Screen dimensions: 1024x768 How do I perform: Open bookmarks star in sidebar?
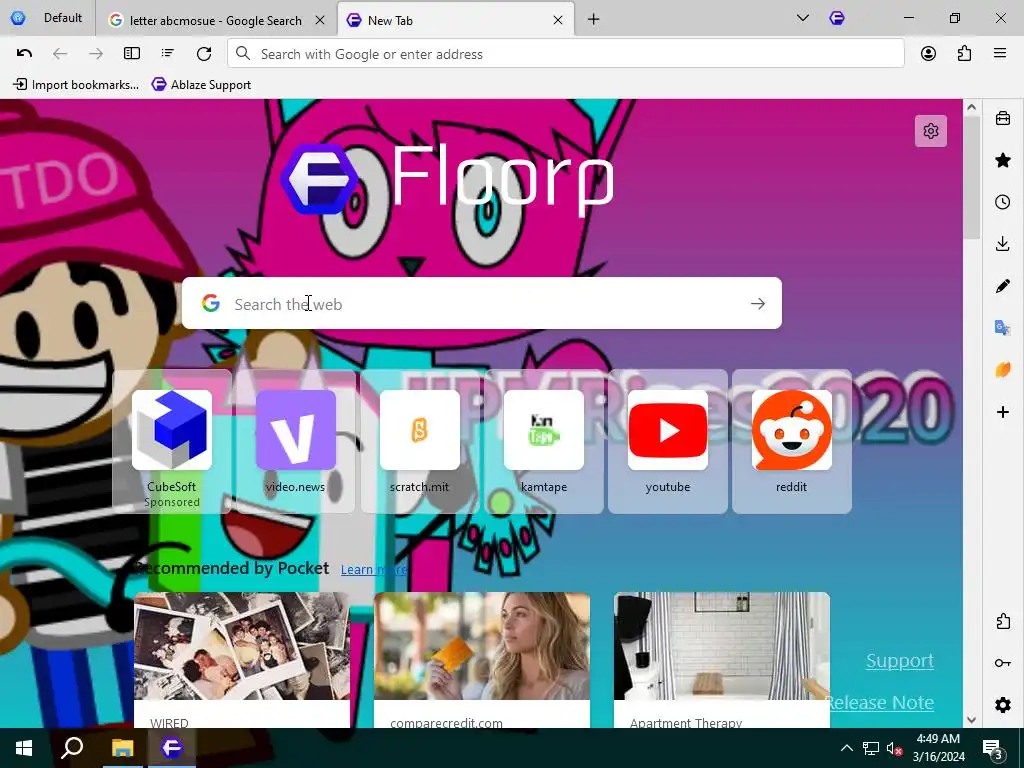(1003, 160)
